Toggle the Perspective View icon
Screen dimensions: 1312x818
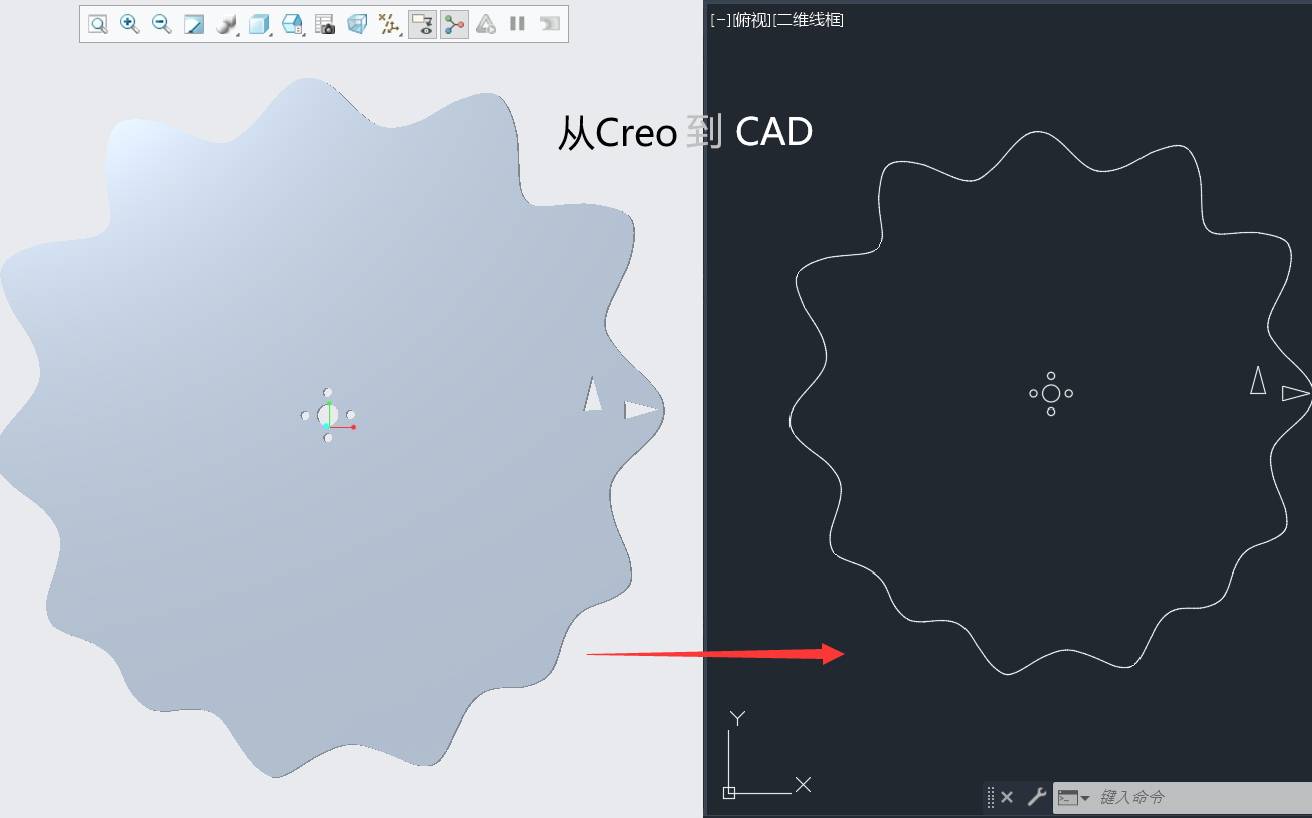[x=357, y=24]
